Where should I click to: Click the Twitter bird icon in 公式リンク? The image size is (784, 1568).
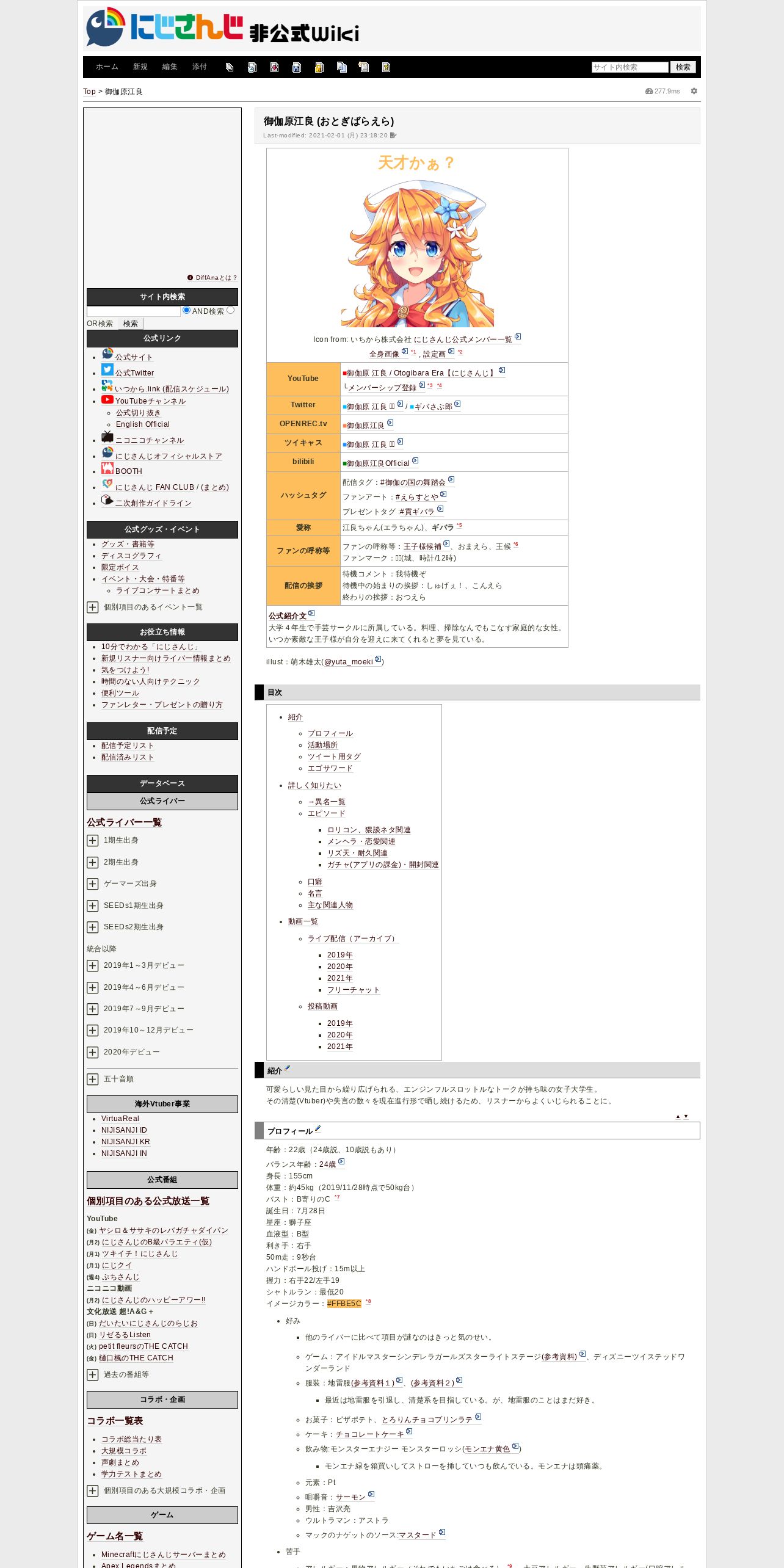pos(107,369)
